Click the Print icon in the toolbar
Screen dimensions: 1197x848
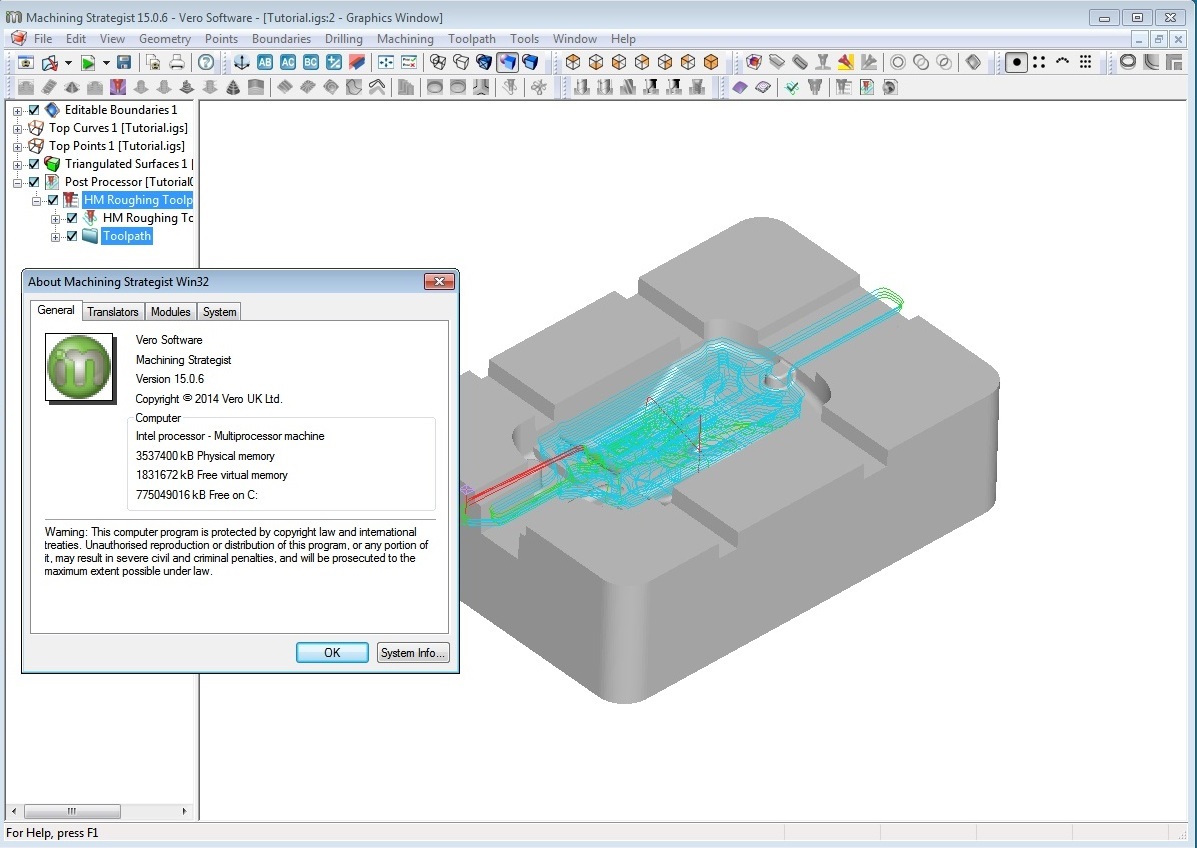[176, 63]
